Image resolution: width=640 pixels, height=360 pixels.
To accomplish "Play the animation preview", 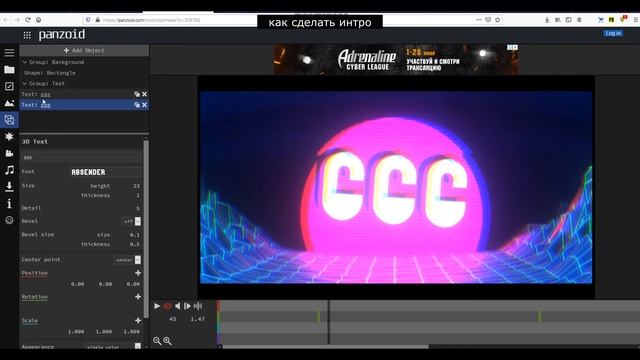I will coord(157,306).
